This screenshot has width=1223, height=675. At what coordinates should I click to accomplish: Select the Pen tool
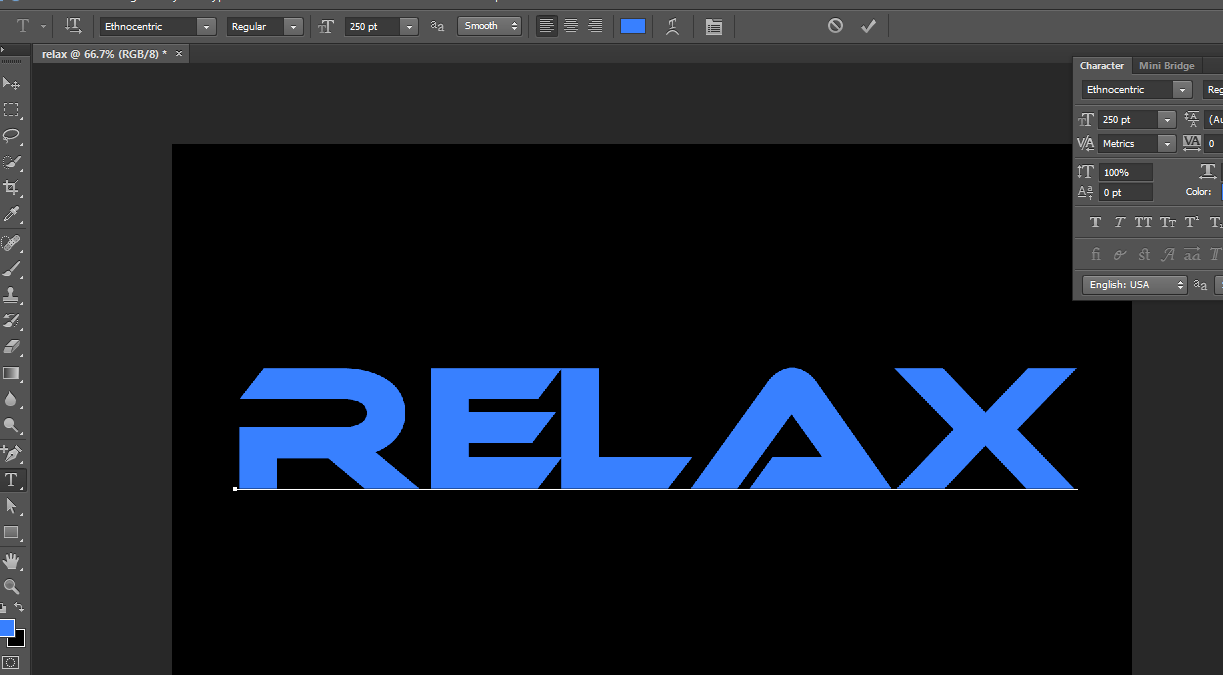tap(13, 453)
